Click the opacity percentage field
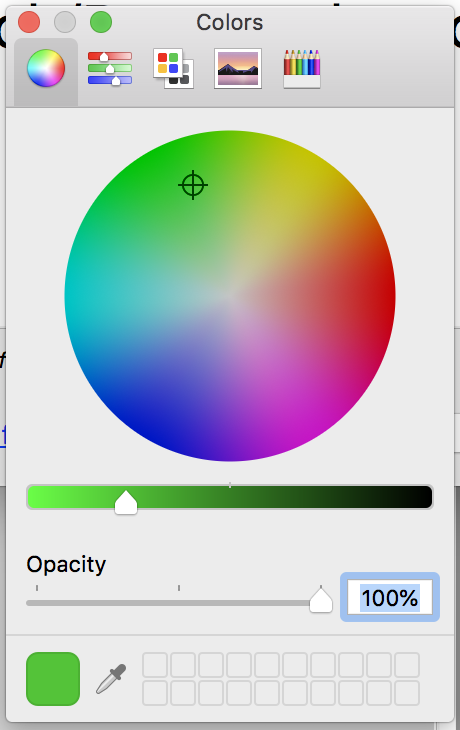The width and height of the screenshot is (460, 730). [x=390, y=597]
